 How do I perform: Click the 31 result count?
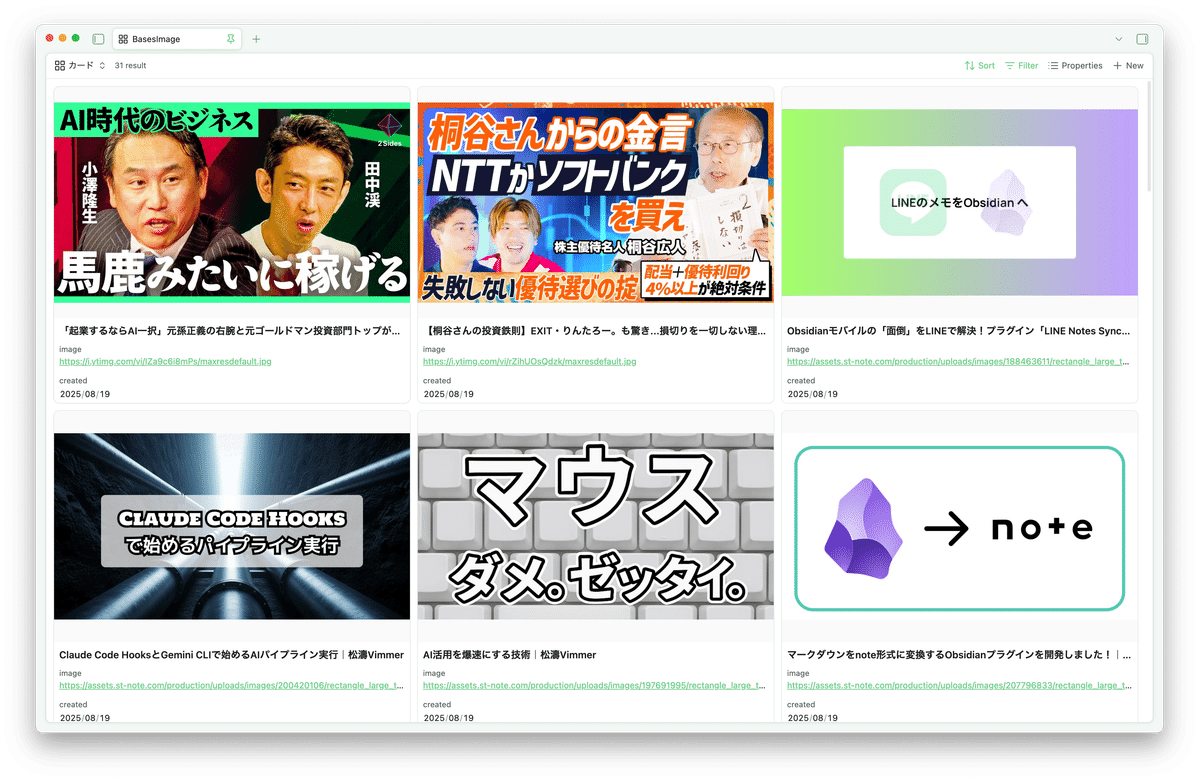pyautogui.click(x=130, y=66)
